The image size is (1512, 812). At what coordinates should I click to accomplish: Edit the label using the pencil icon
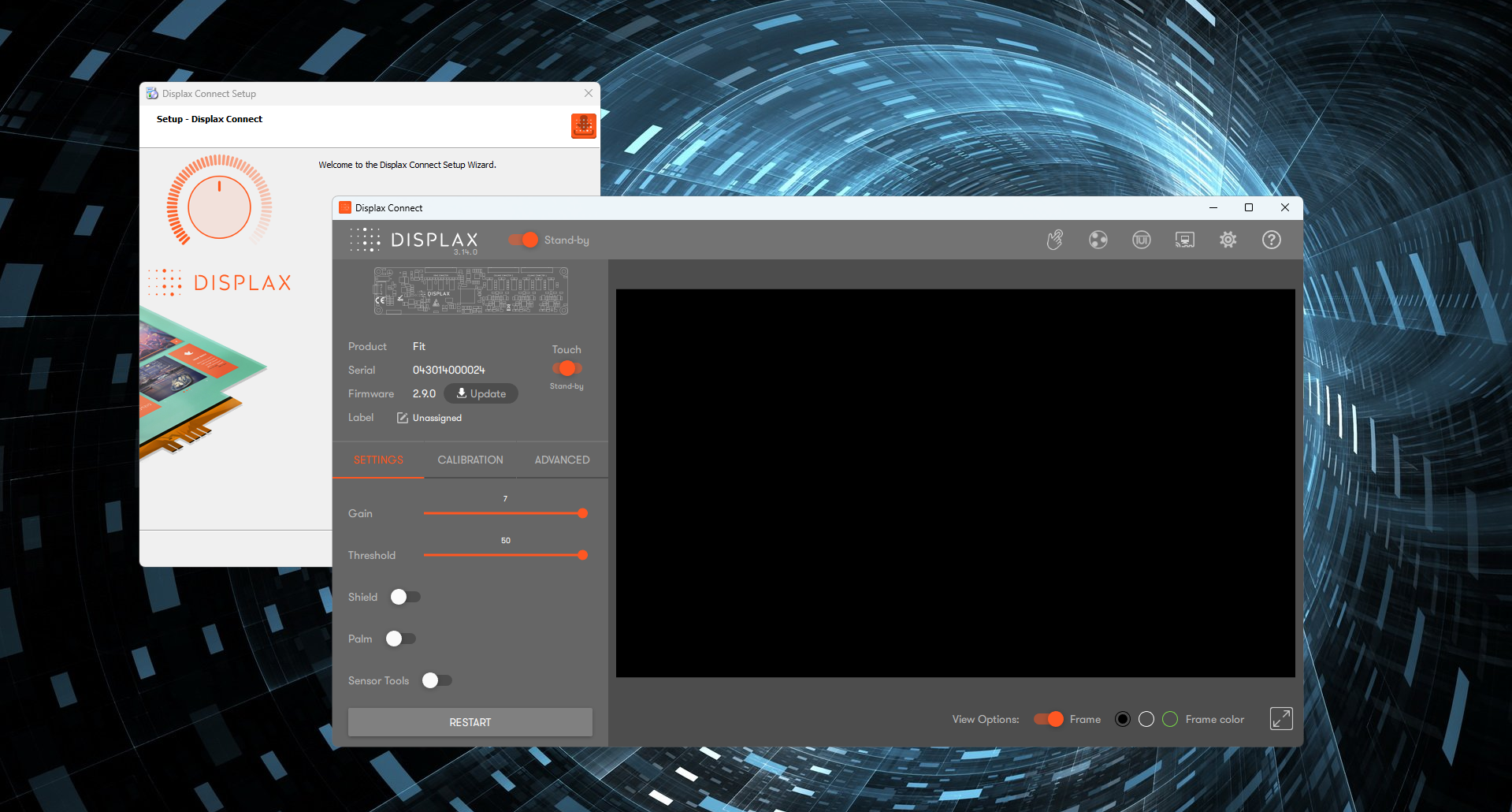coord(403,418)
